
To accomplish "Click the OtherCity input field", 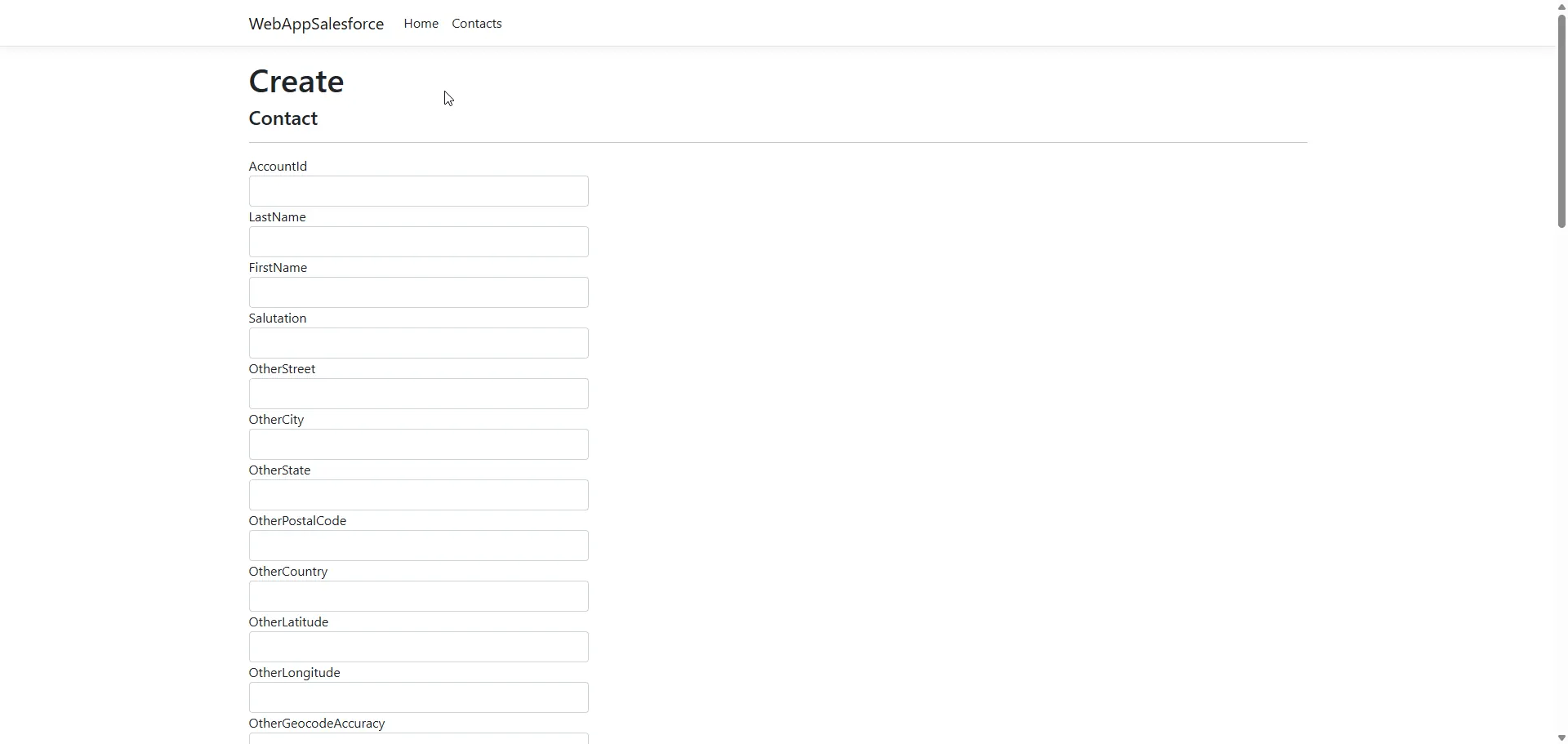I will pos(418,444).
